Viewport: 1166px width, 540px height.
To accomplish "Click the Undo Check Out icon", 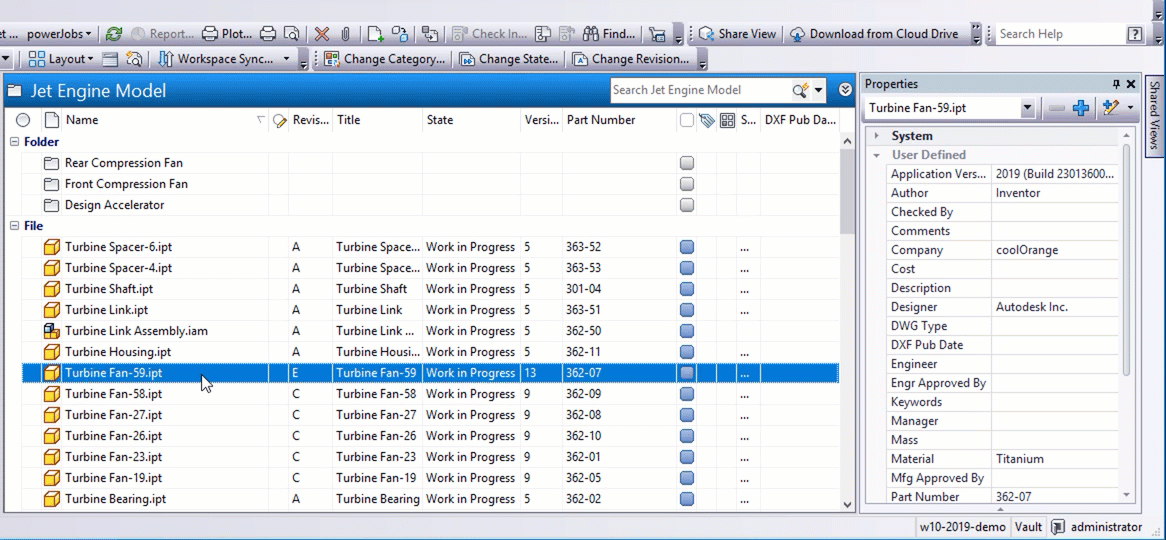I will (x=567, y=33).
